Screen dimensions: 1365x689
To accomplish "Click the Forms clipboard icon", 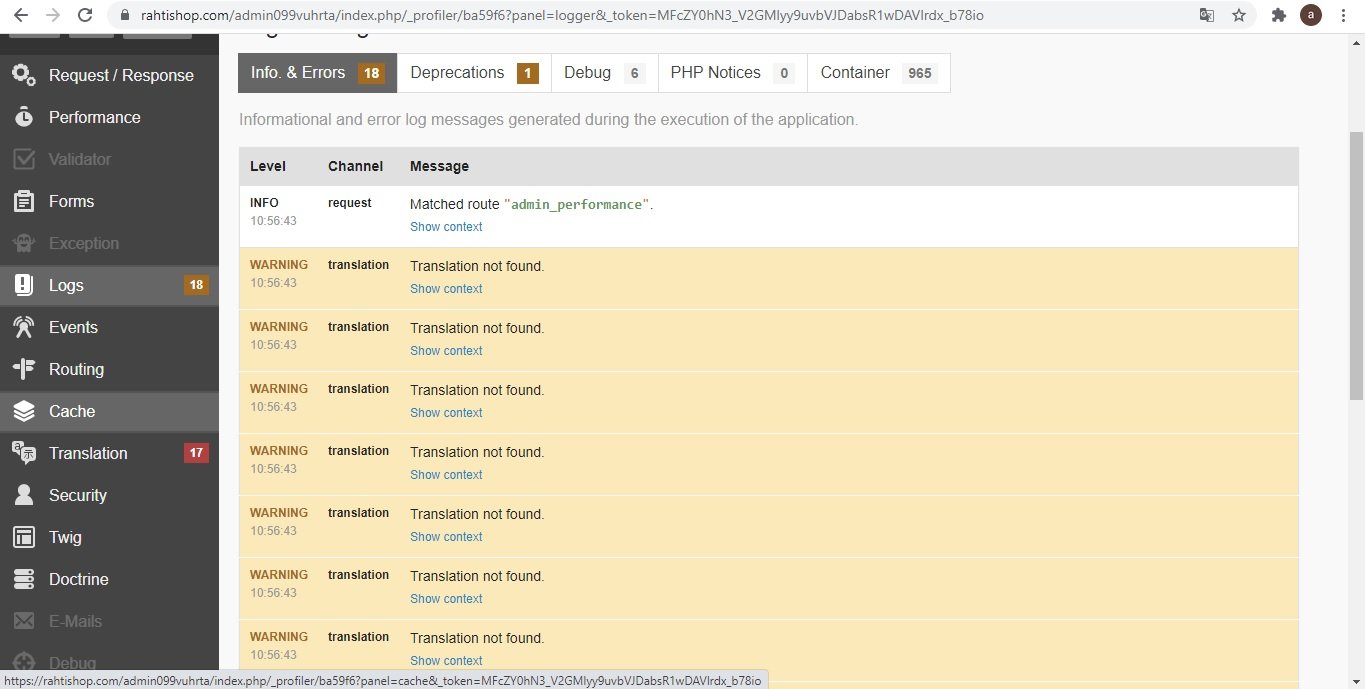I will click(x=24, y=201).
